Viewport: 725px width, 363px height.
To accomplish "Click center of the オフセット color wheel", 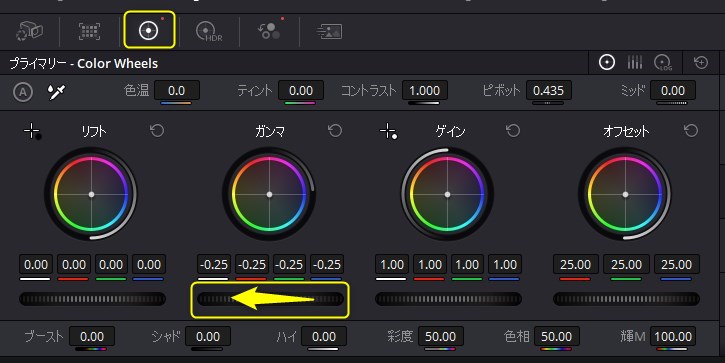I will [625, 194].
